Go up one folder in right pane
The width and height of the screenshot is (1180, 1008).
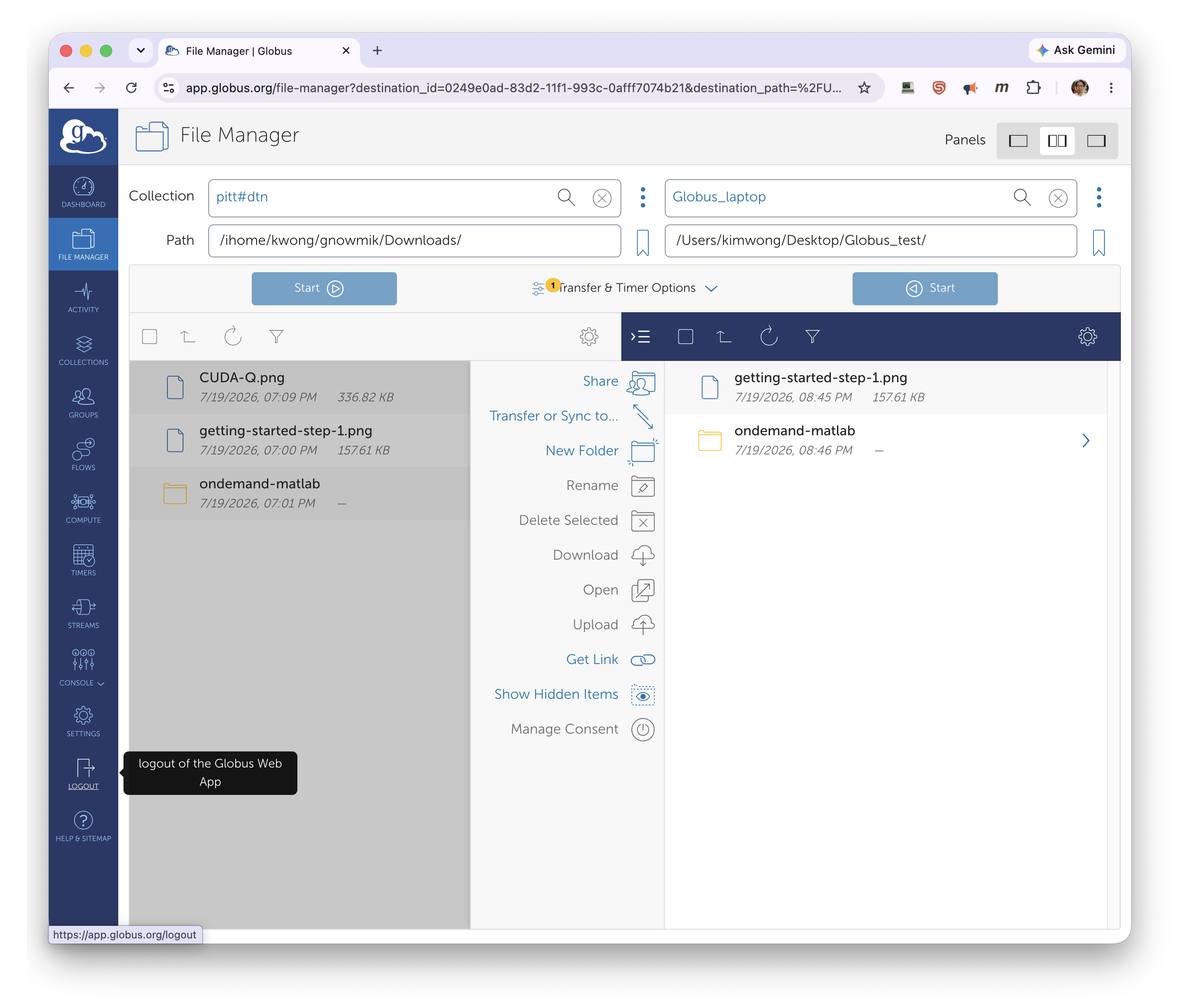tap(724, 337)
